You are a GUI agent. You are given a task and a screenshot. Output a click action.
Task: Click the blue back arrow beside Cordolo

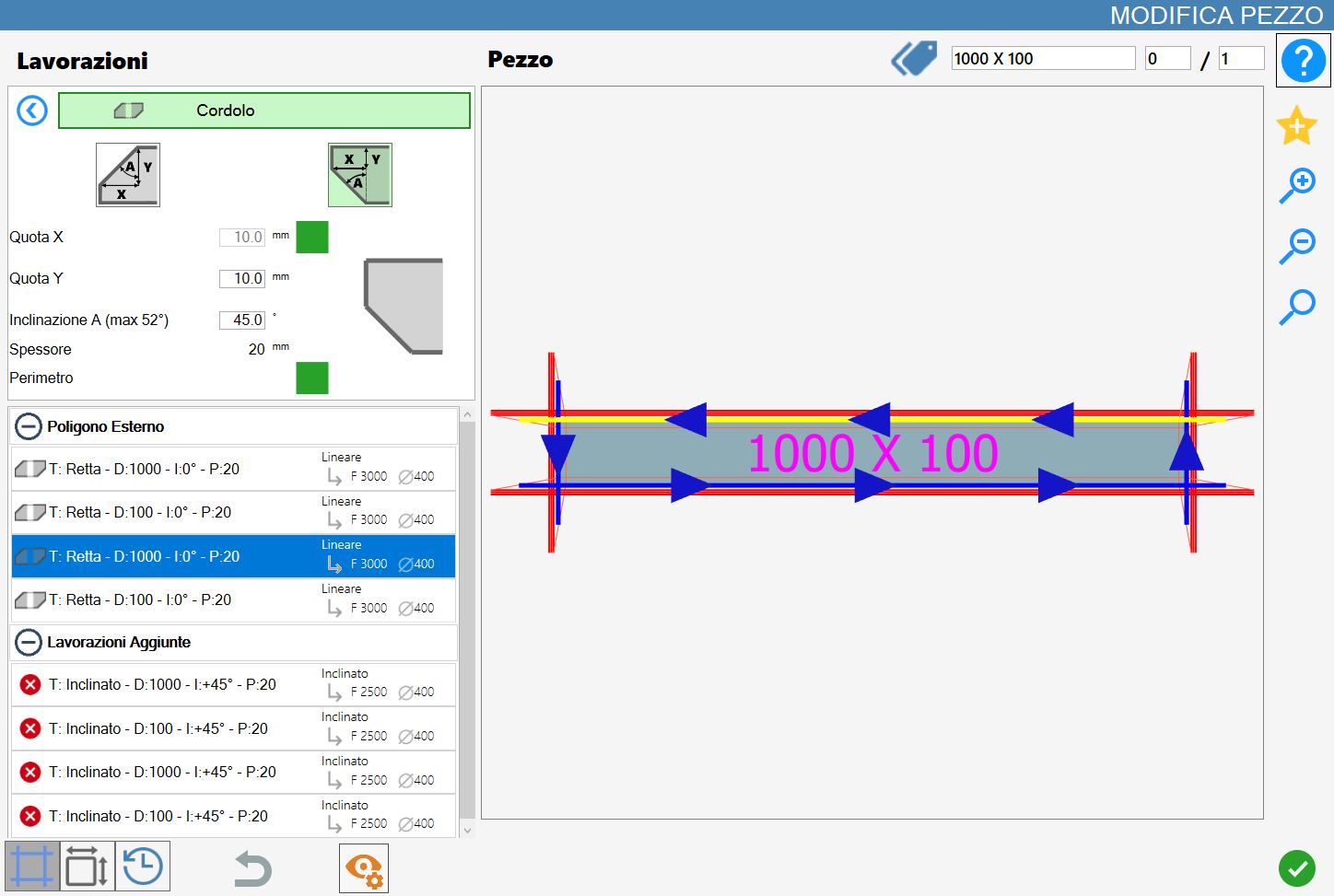[32, 111]
